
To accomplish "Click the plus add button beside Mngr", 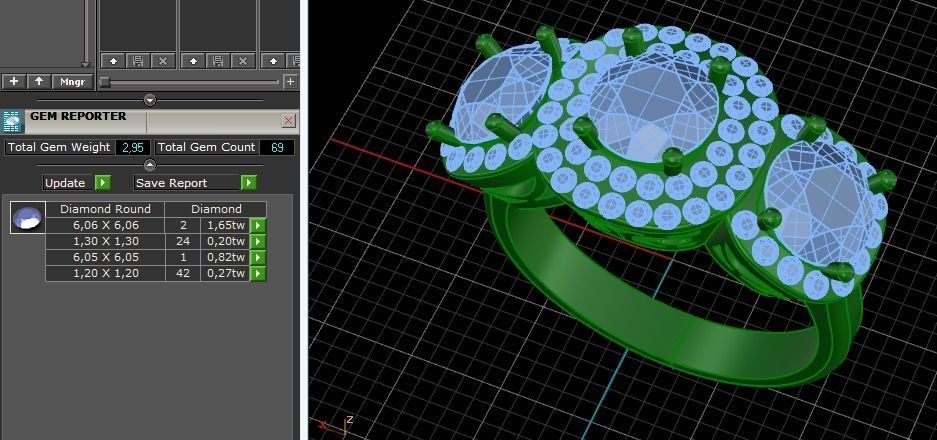I will coord(14,81).
